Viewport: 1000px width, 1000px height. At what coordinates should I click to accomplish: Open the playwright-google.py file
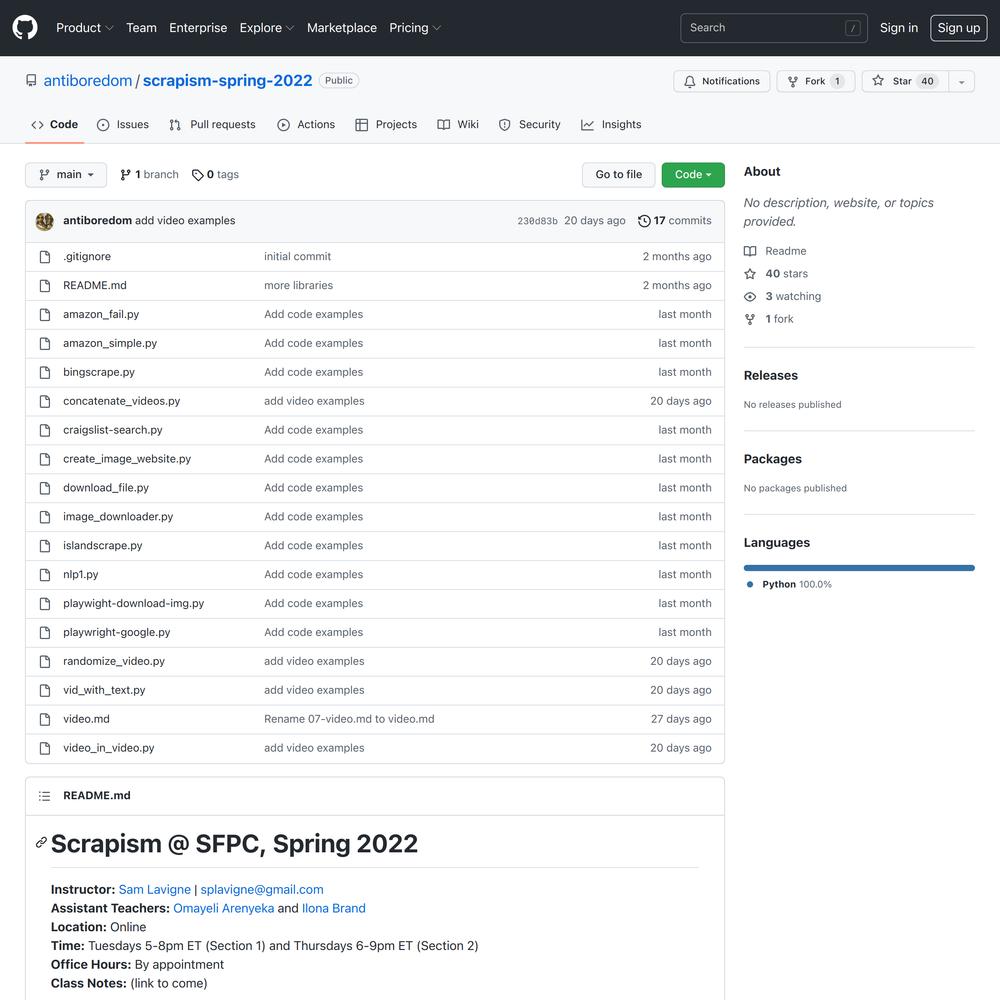[117, 633]
